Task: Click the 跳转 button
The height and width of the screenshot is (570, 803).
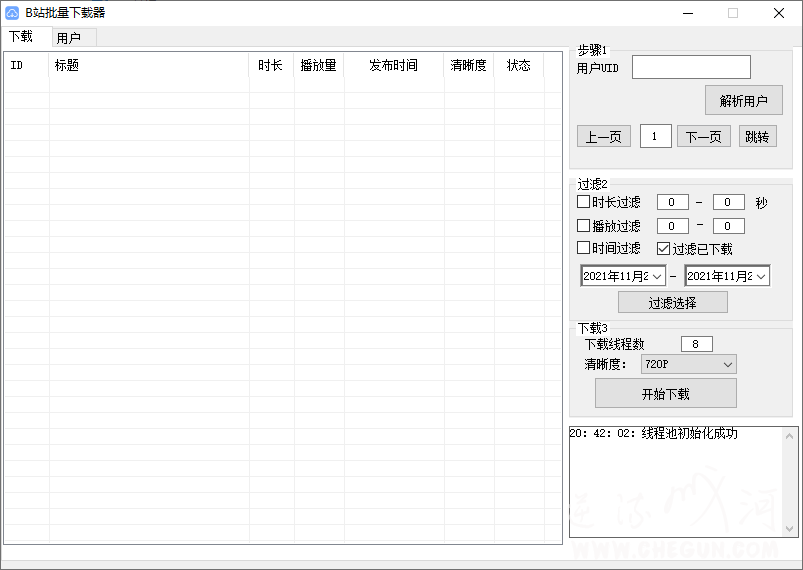Action: 757,136
